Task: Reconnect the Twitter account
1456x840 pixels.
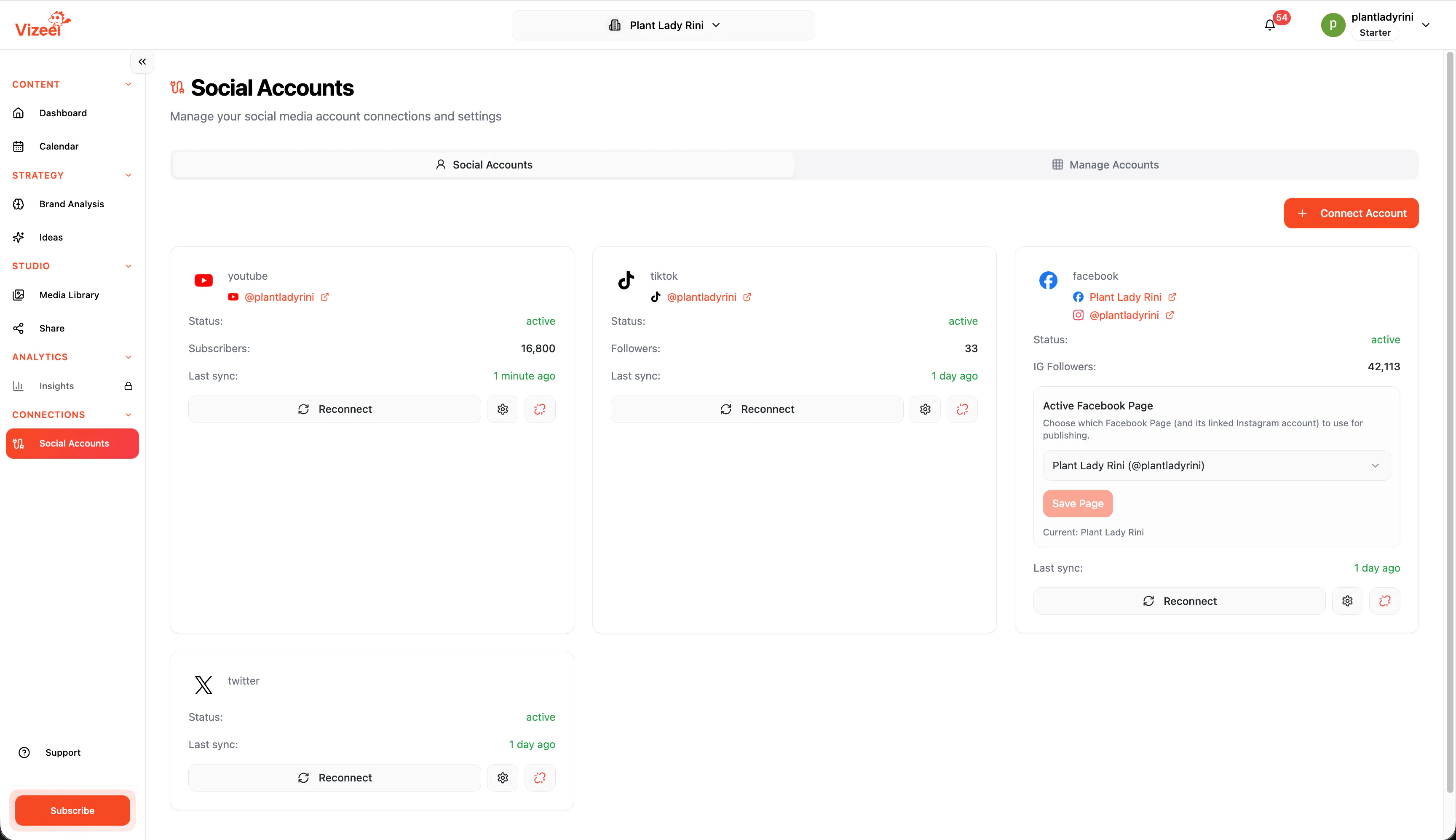Action: [335, 778]
